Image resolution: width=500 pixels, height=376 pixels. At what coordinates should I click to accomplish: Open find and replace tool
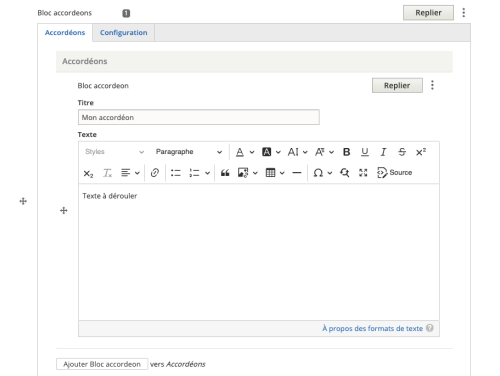[344, 173]
